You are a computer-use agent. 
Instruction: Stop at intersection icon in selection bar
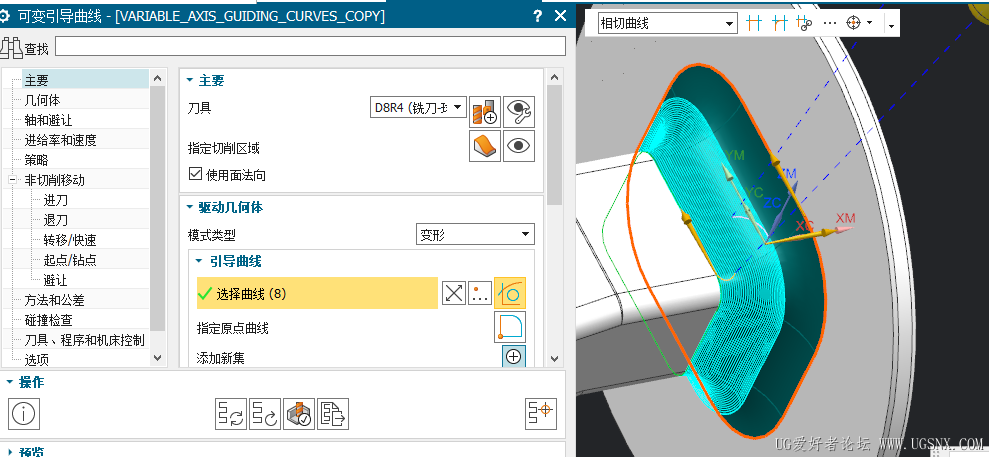(x=754, y=23)
